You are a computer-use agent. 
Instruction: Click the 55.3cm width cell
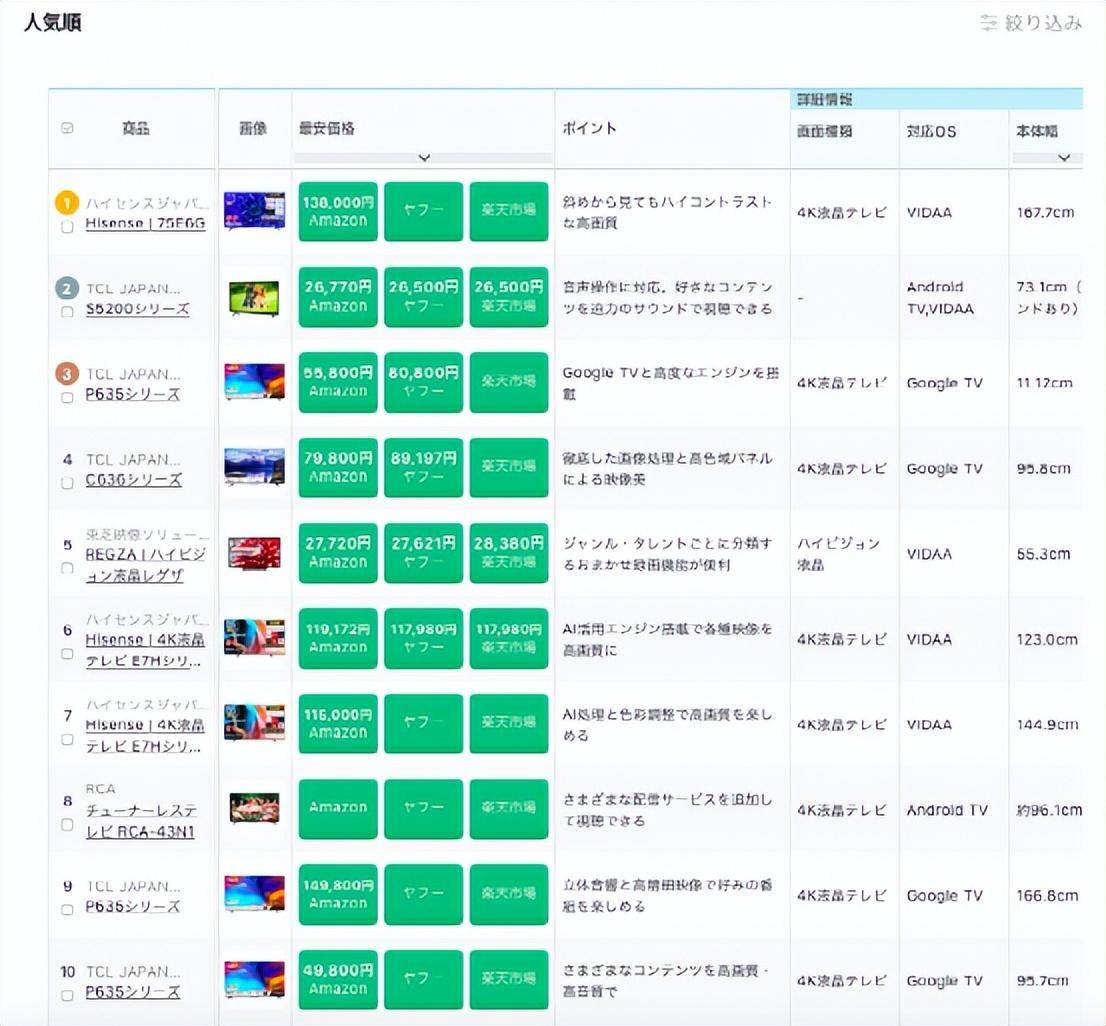1043,554
